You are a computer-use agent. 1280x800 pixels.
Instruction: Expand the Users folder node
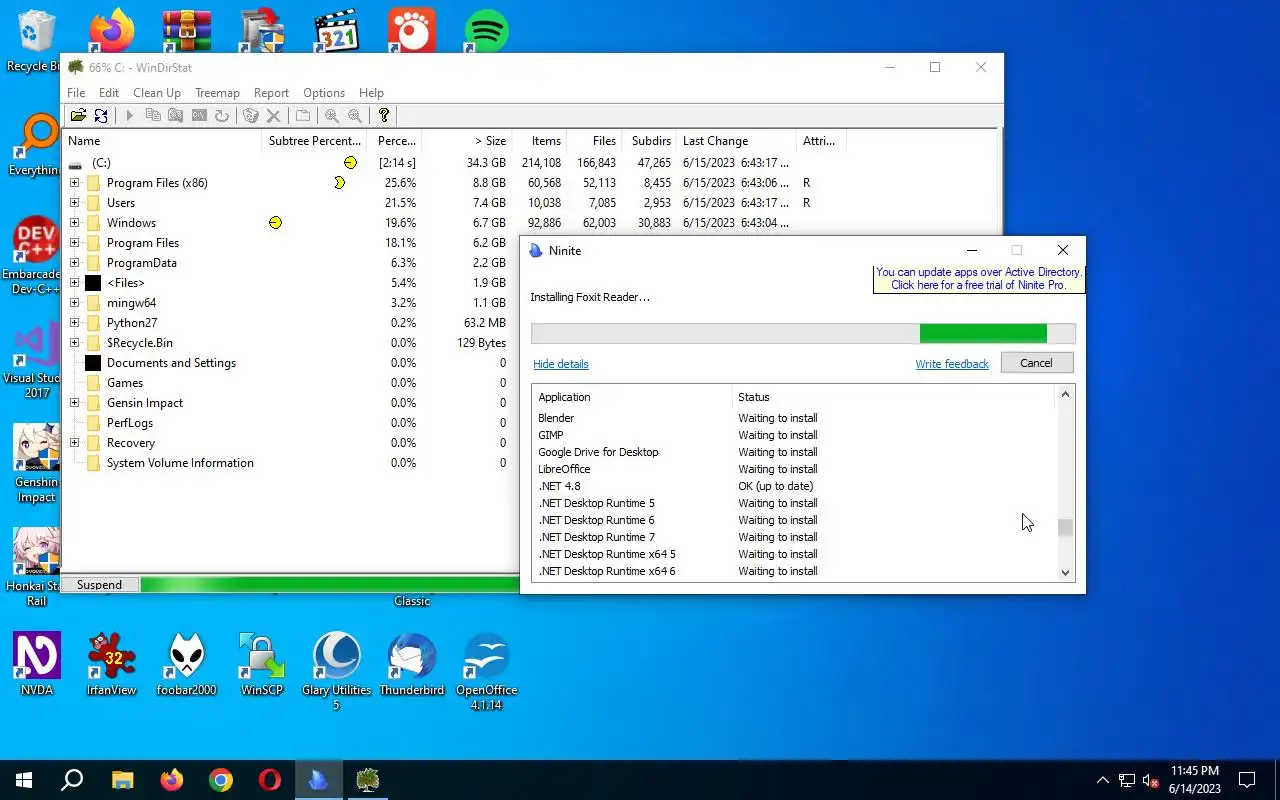74,203
